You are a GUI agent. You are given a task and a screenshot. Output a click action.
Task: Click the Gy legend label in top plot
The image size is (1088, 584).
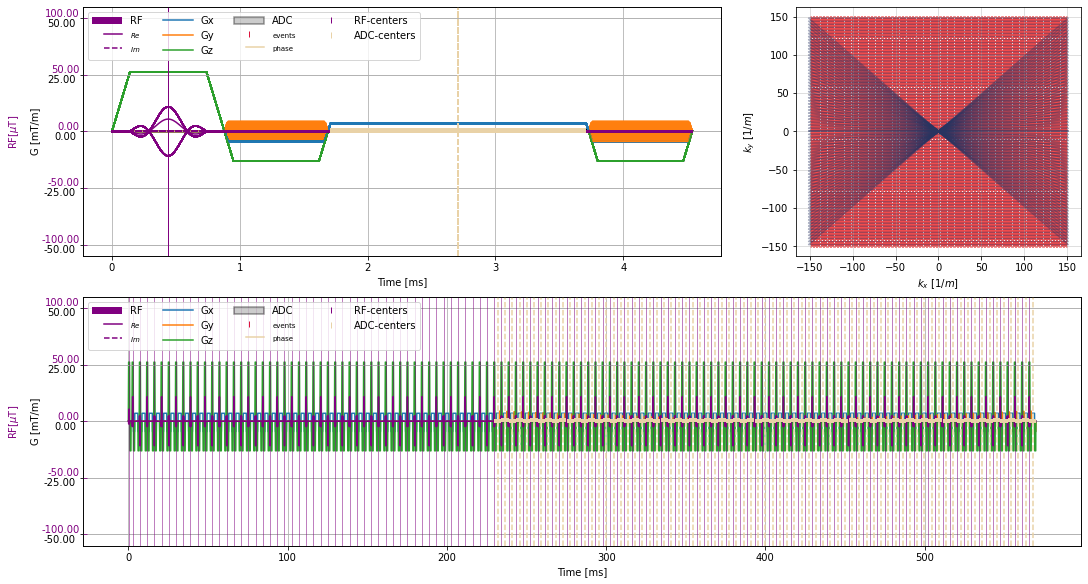pos(207,35)
